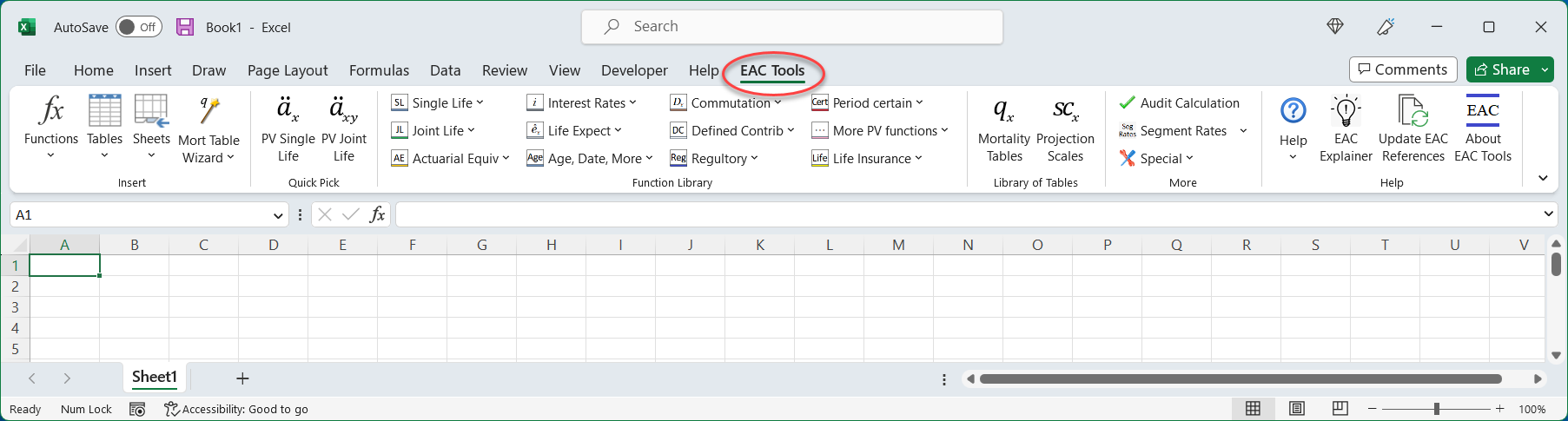
Task: Toggle the AutoSave switch
Action: point(139,27)
